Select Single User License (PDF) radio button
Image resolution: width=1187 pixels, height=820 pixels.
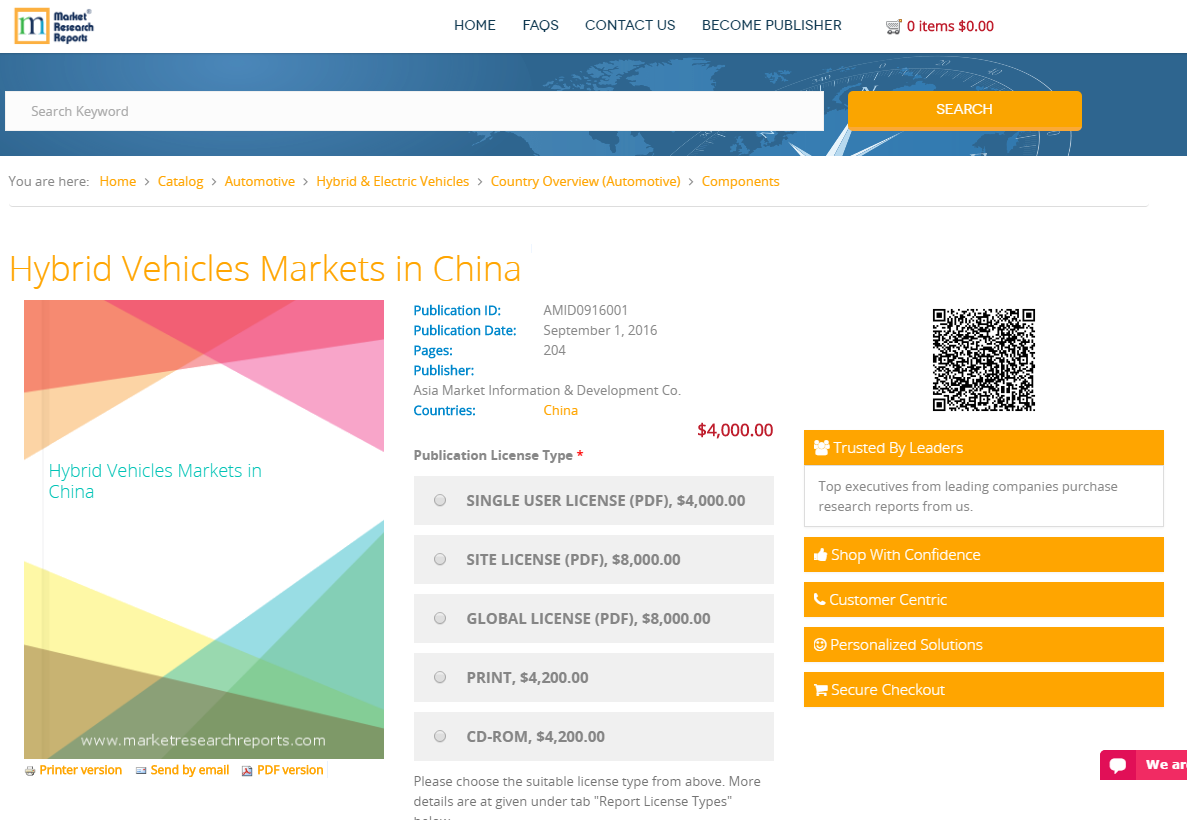pyautogui.click(x=440, y=500)
